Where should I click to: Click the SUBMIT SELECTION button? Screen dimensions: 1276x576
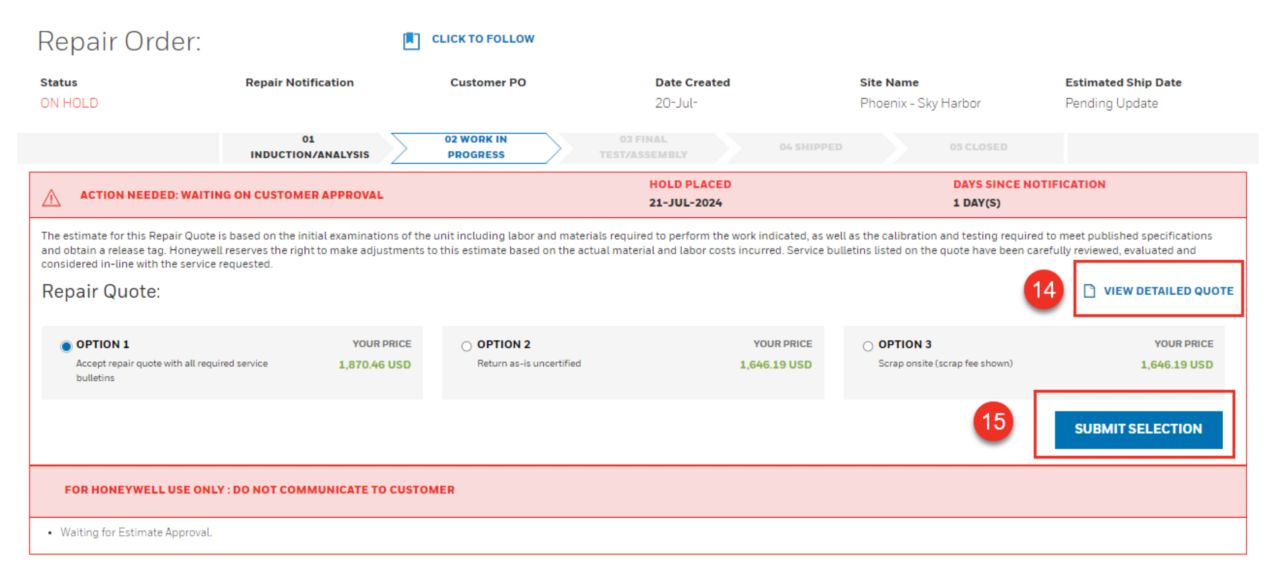[x=1138, y=429]
